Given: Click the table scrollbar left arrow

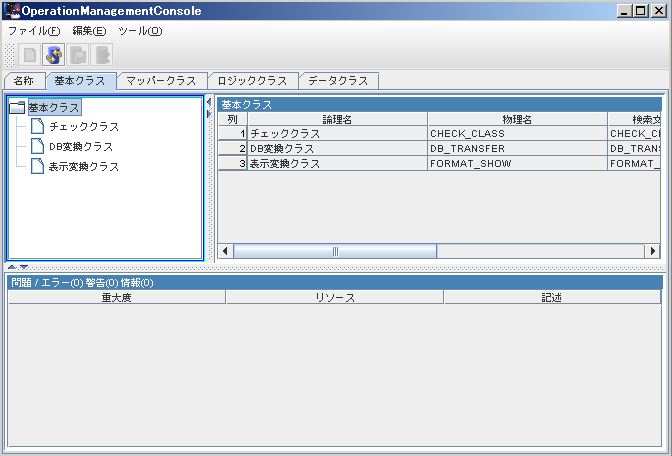Looking at the screenshot, I should [225, 251].
